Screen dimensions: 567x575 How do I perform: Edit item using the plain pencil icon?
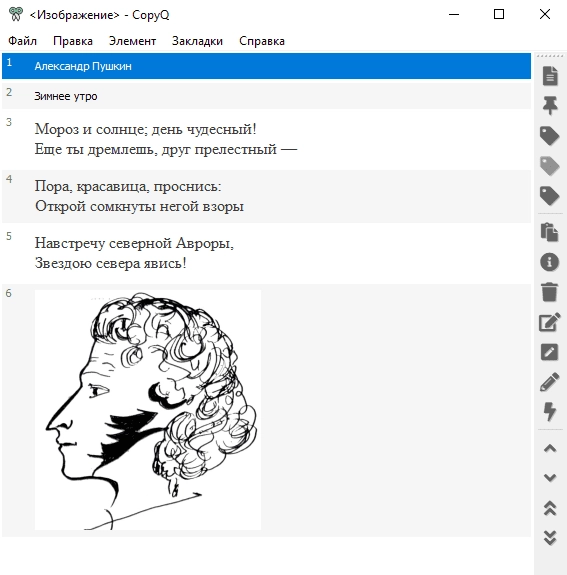[x=549, y=382]
